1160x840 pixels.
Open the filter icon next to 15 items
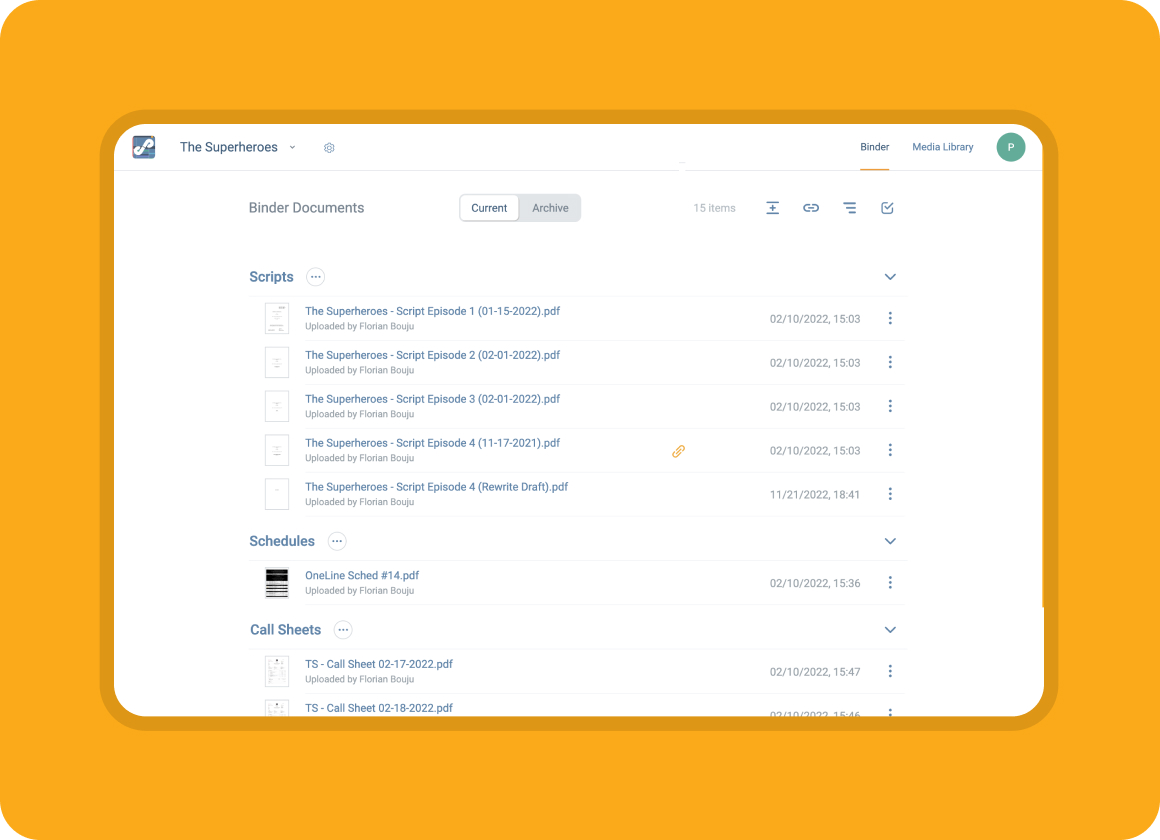click(x=849, y=208)
